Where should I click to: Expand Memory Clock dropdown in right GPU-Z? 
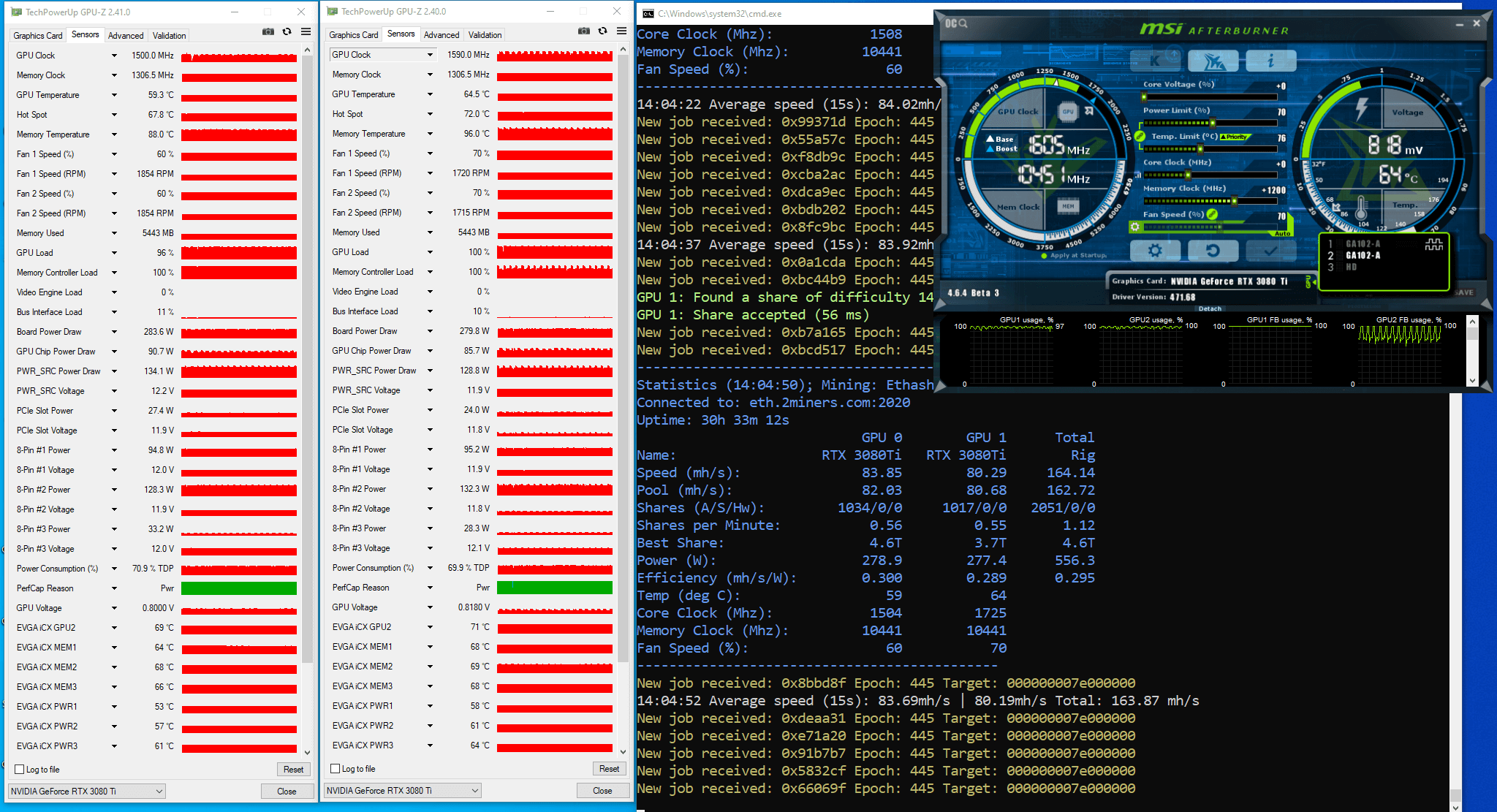(430, 75)
